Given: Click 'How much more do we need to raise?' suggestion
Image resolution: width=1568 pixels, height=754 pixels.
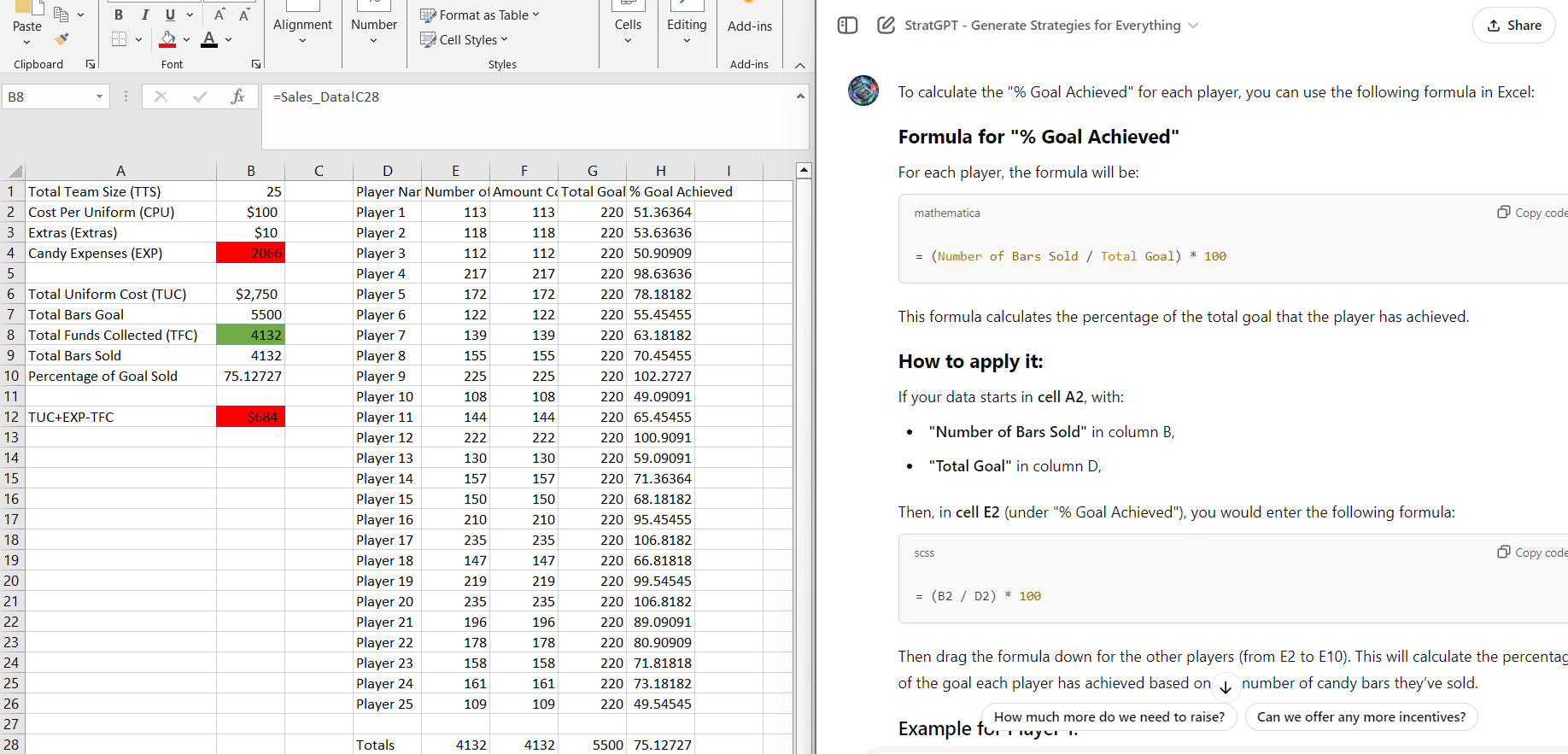Looking at the screenshot, I should pos(1109,717).
